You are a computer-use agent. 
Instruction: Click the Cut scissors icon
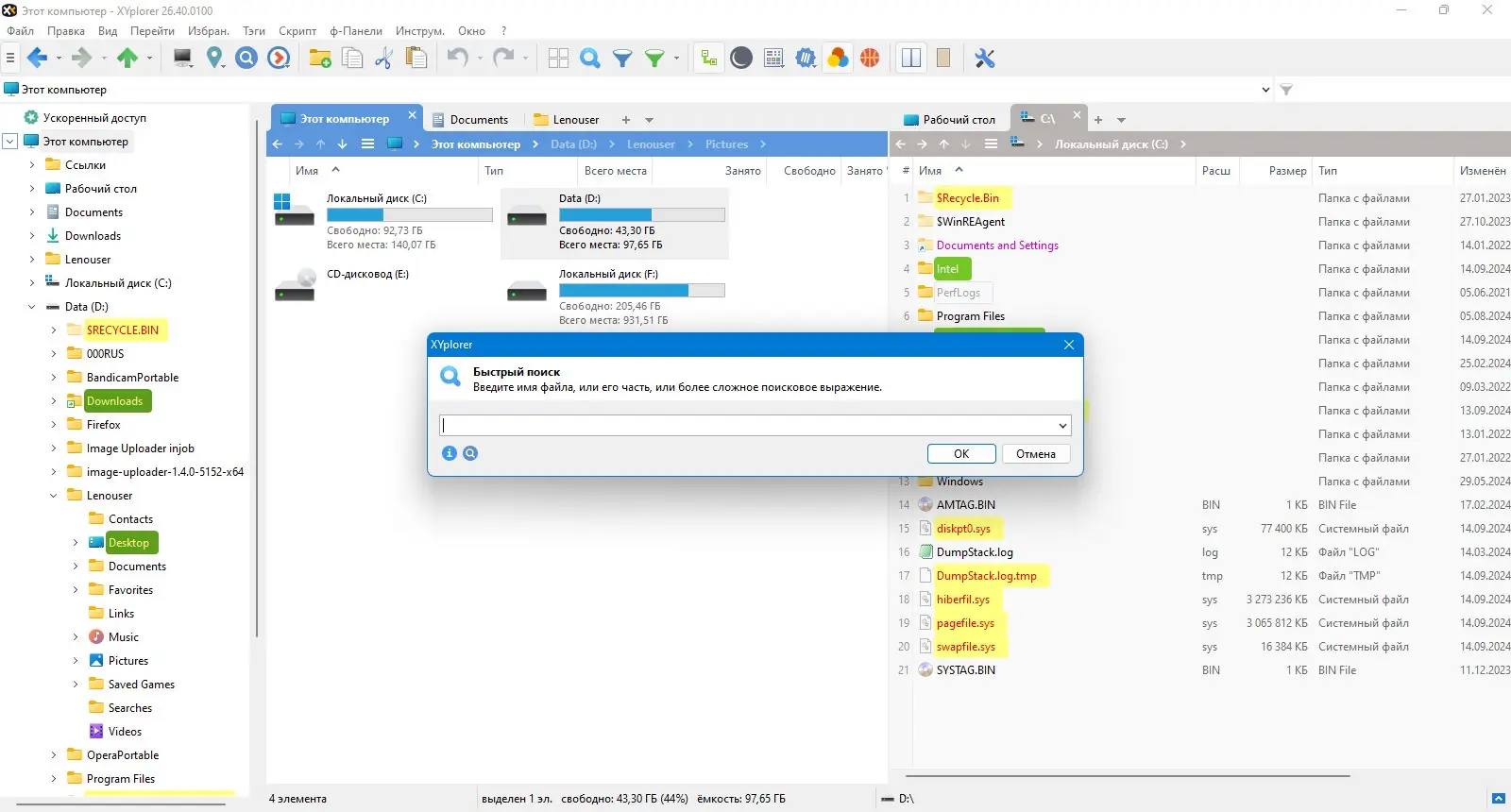coord(383,59)
